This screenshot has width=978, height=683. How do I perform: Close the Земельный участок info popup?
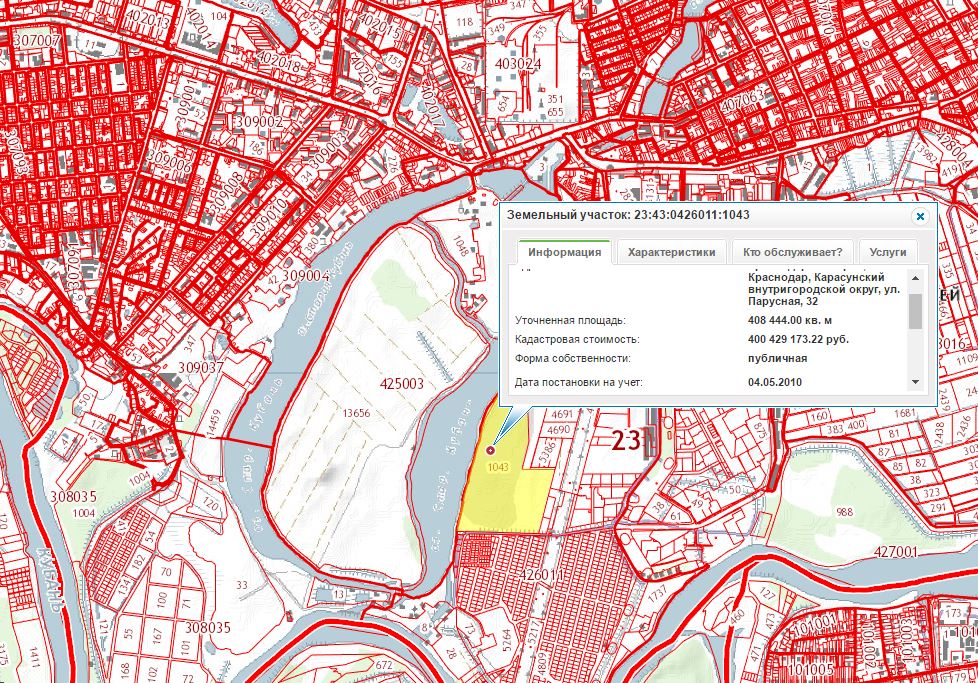[x=920, y=215]
